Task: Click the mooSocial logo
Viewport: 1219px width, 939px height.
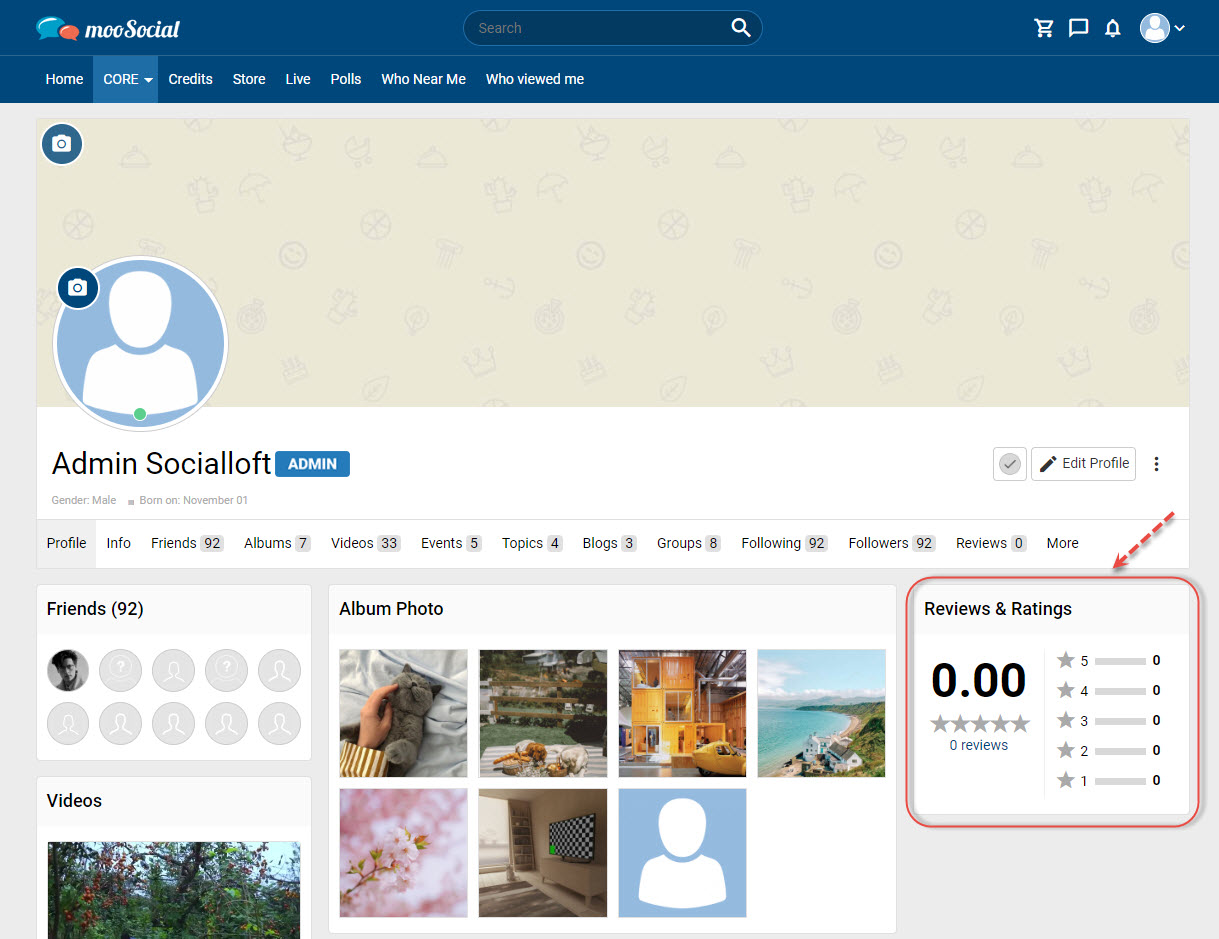Action: pos(108,28)
